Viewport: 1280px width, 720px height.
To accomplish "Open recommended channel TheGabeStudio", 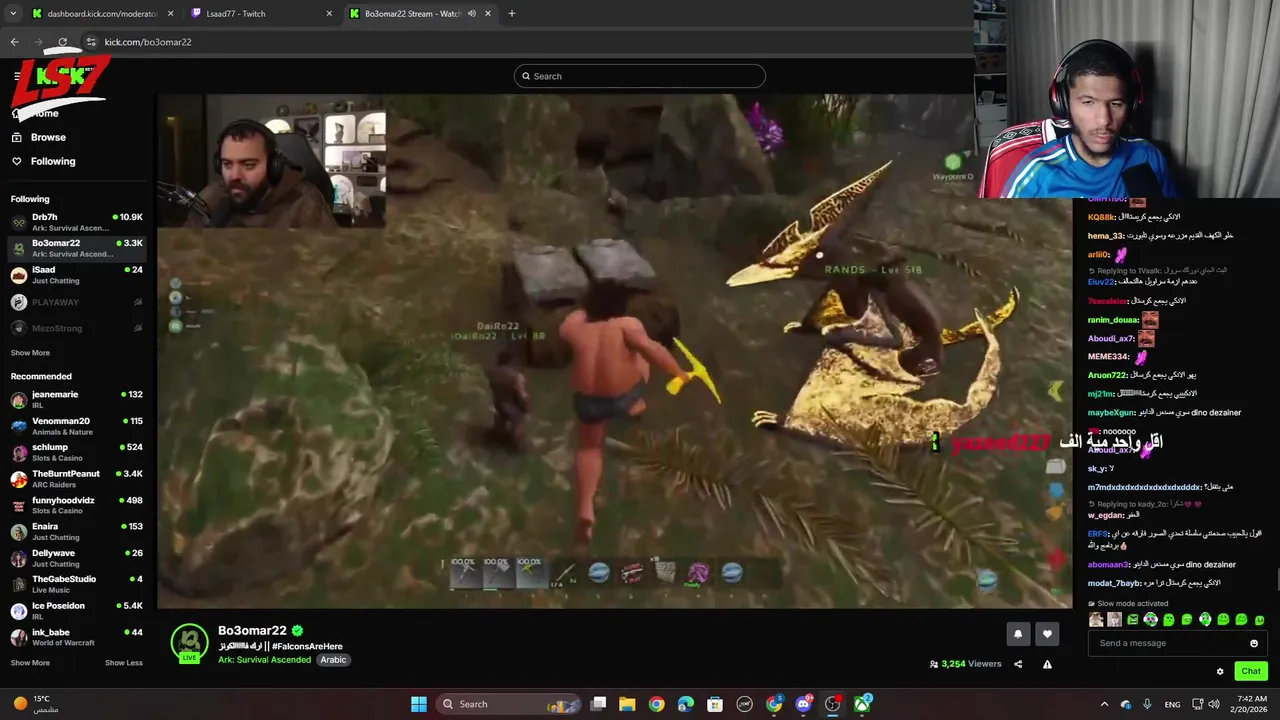I will tap(77, 584).
